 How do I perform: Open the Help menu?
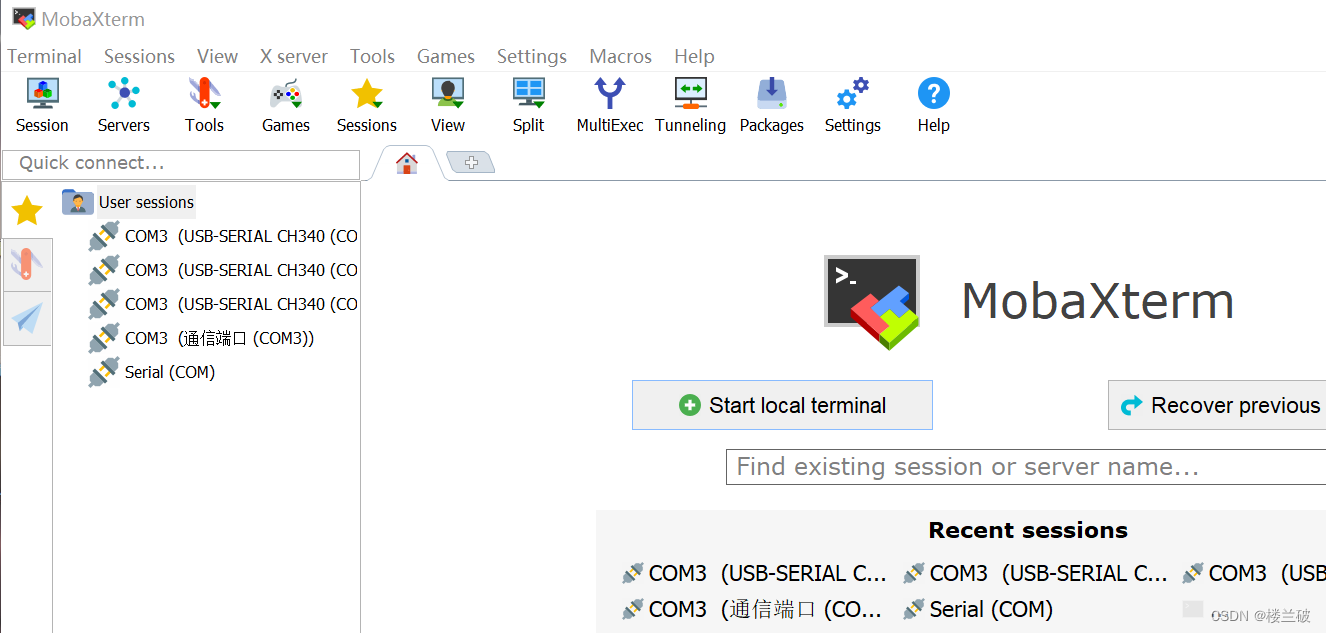pyautogui.click(x=694, y=56)
